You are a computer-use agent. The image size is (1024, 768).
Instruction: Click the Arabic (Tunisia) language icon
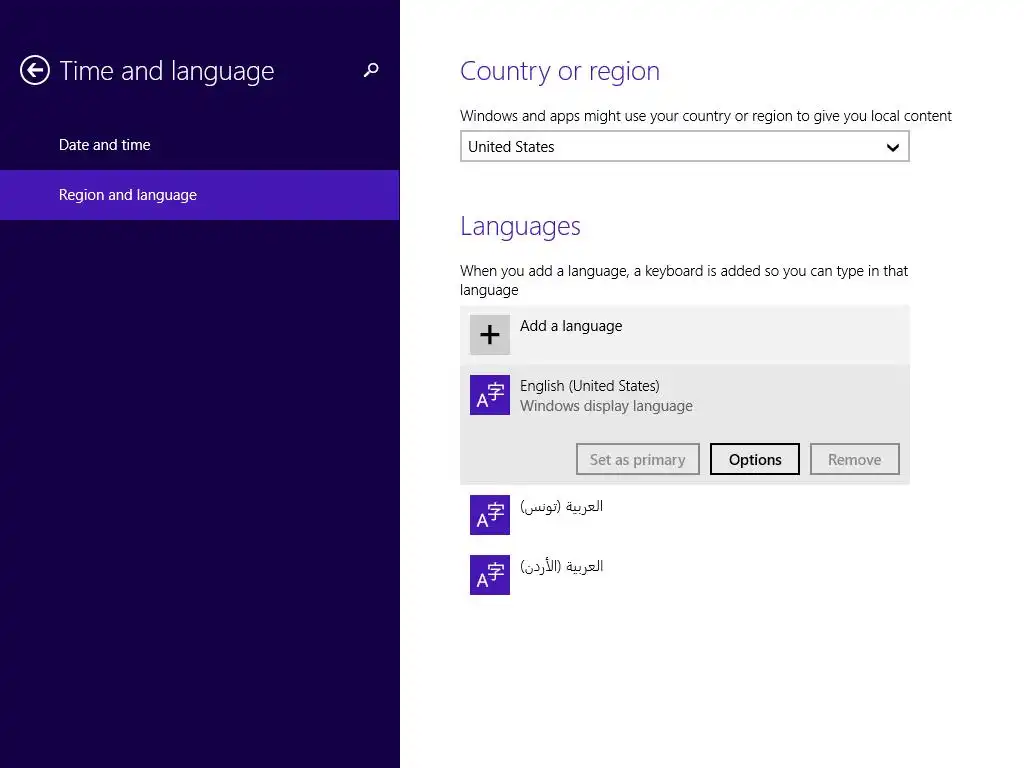click(490, 515)
